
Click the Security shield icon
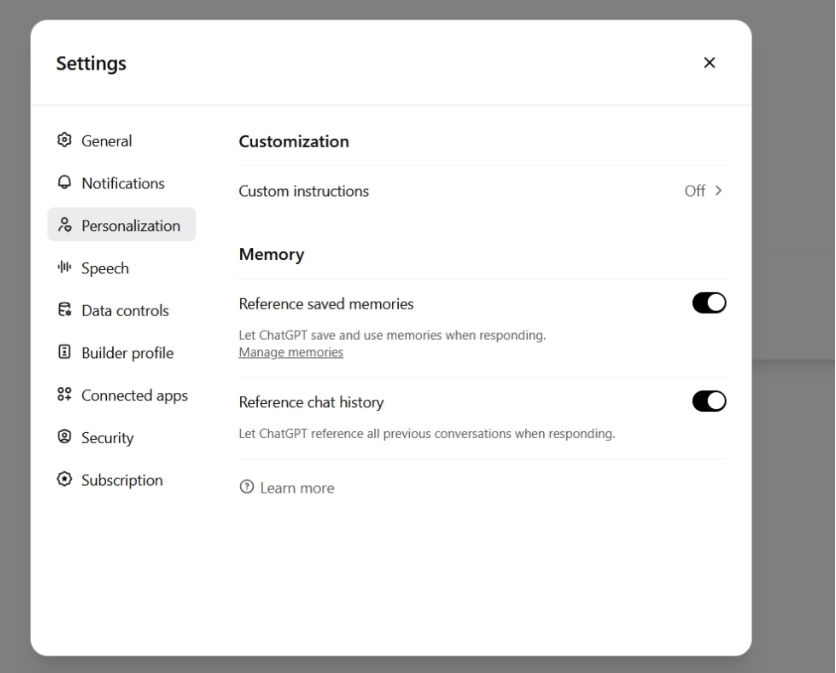tap(64, 437)
